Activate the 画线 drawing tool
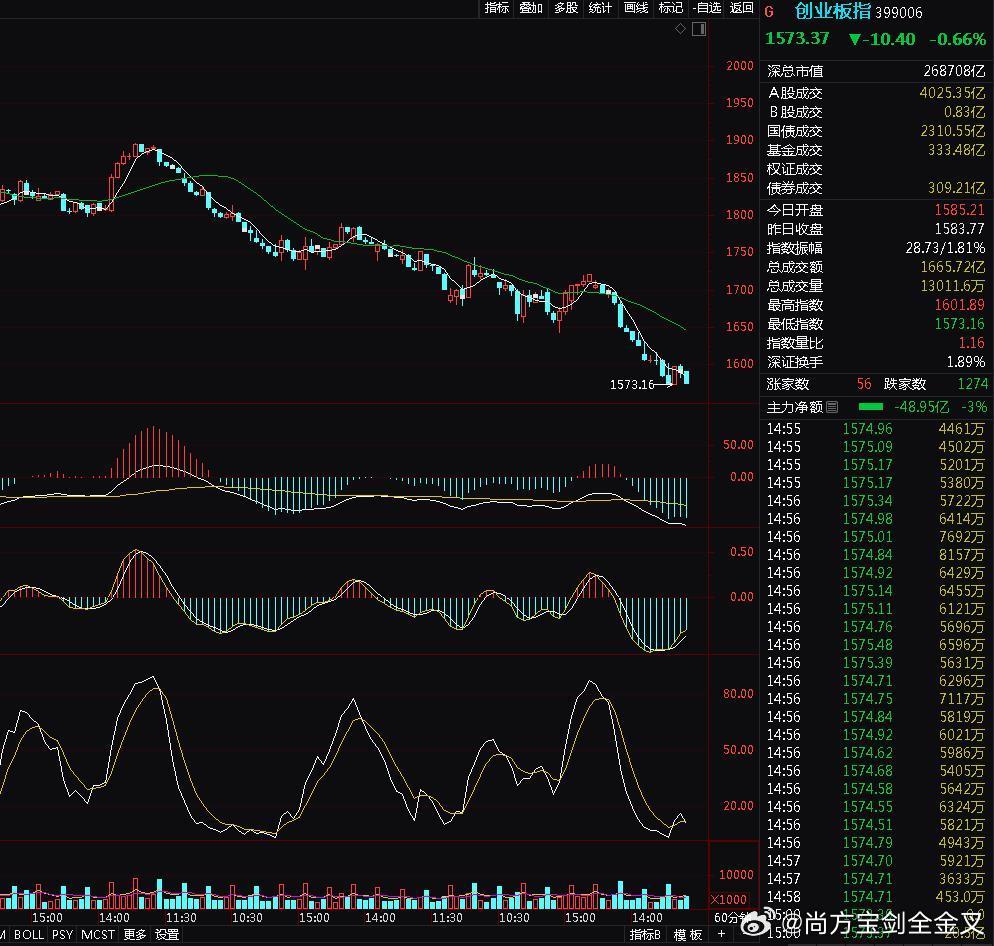The width and height of the screenshot is (994, 946). click(636, 8)
